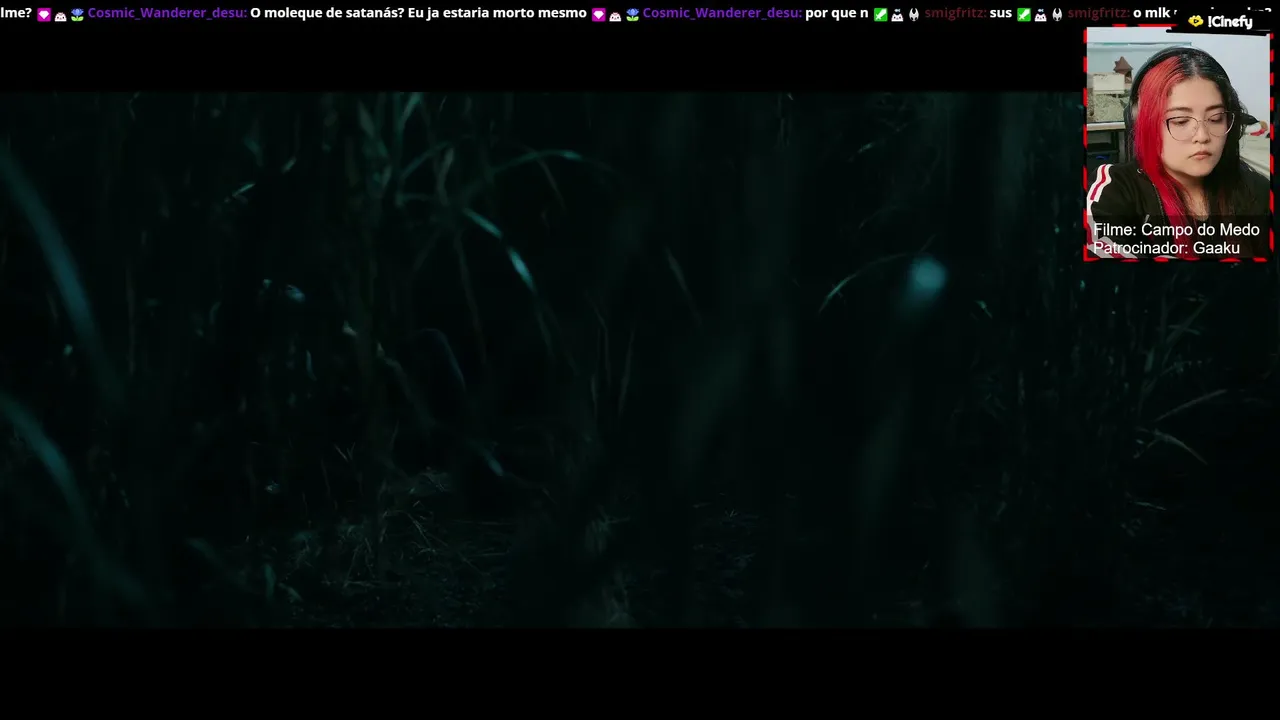Click the chat message "O moleque de satanás? Eu ja estaria morto mesmo"
The width and height of the screenshot is (1280, 720).
418,14
